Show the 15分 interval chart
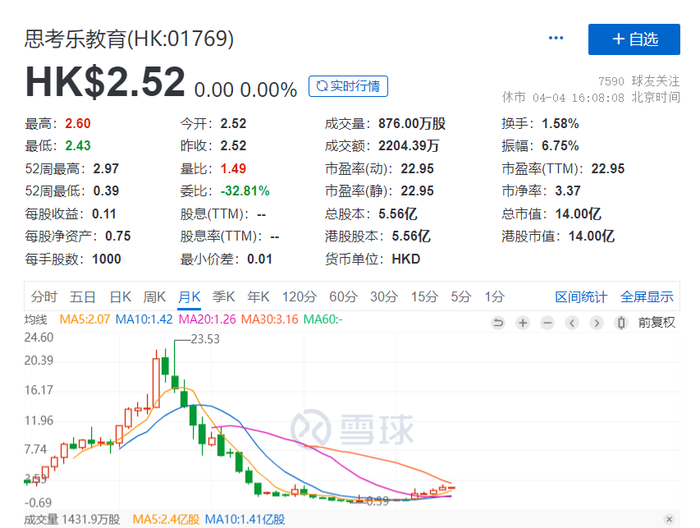700x528 pixels. coord(424,296)
